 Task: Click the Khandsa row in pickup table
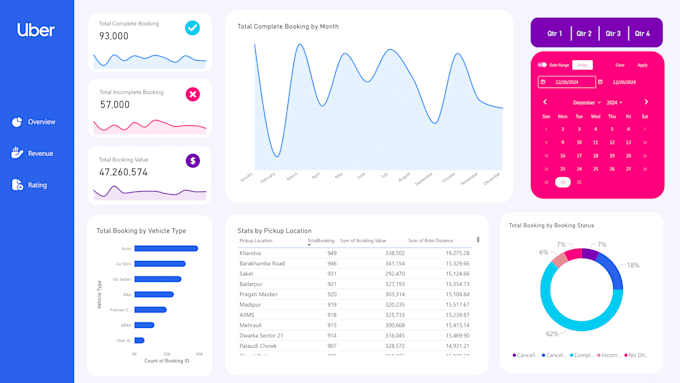354,253
